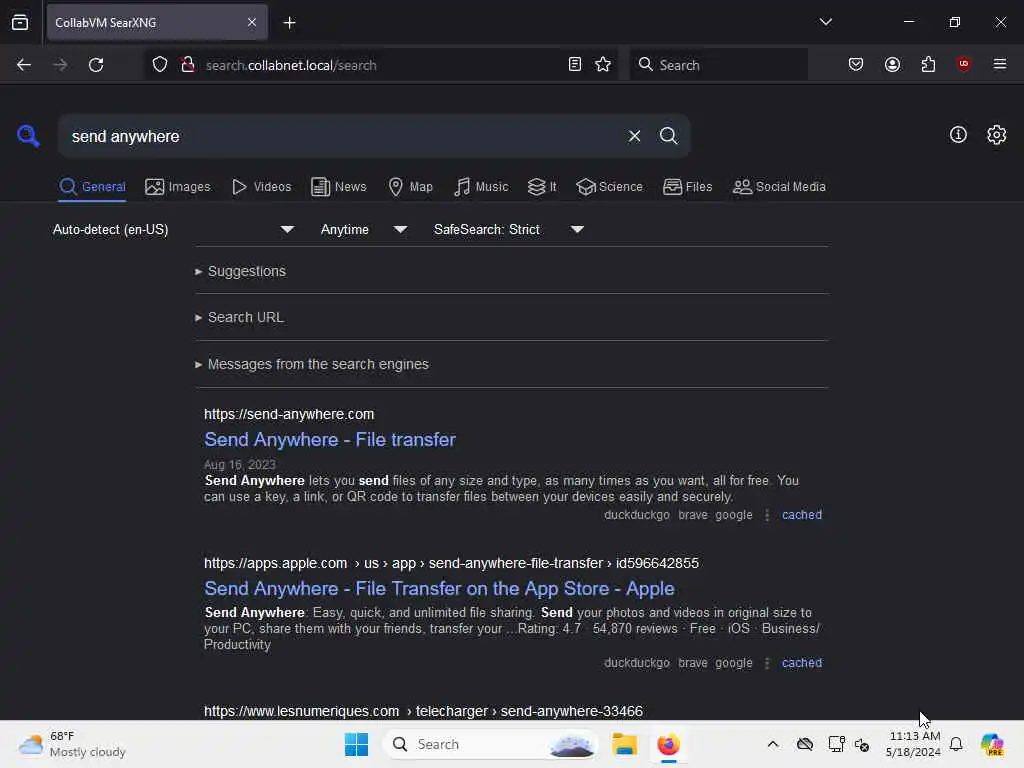Viewport: 1024px width, 768px height.
Task: Click the Firefox toolbar Search box
Action: [x=718, y=65]
